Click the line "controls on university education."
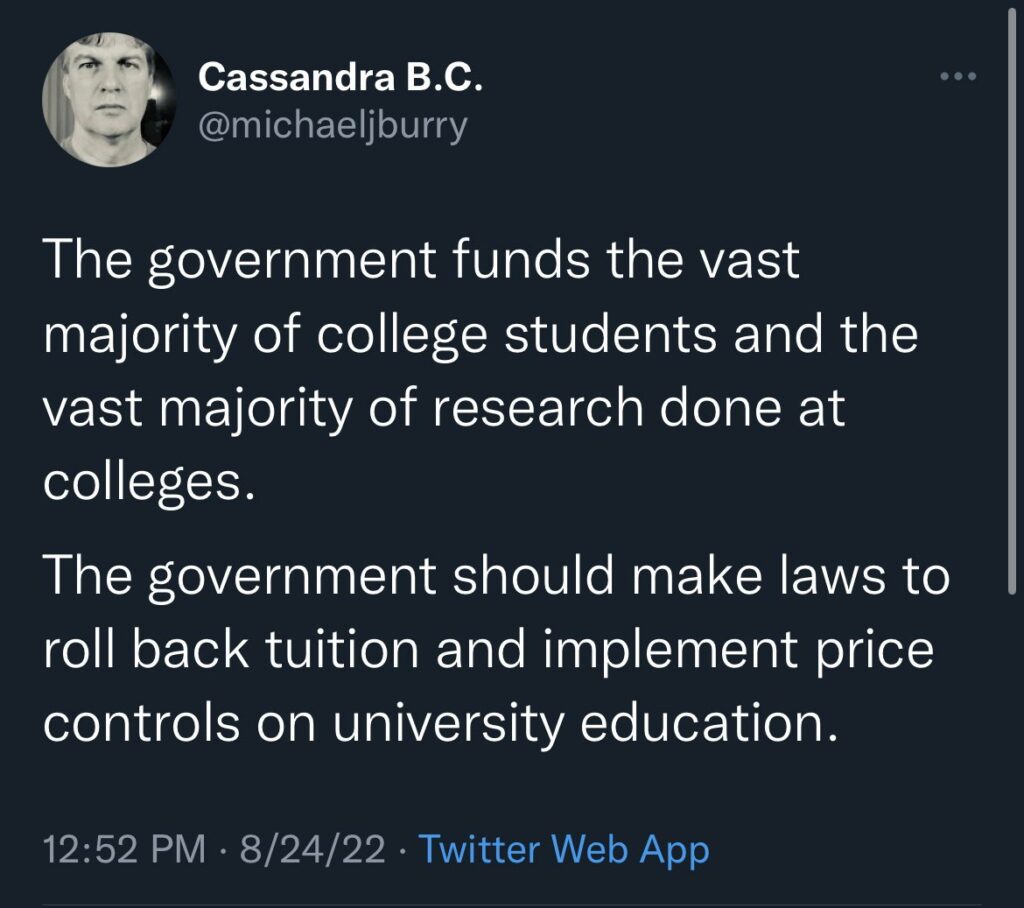1024x908 pixels. click(x=438, y=724)
